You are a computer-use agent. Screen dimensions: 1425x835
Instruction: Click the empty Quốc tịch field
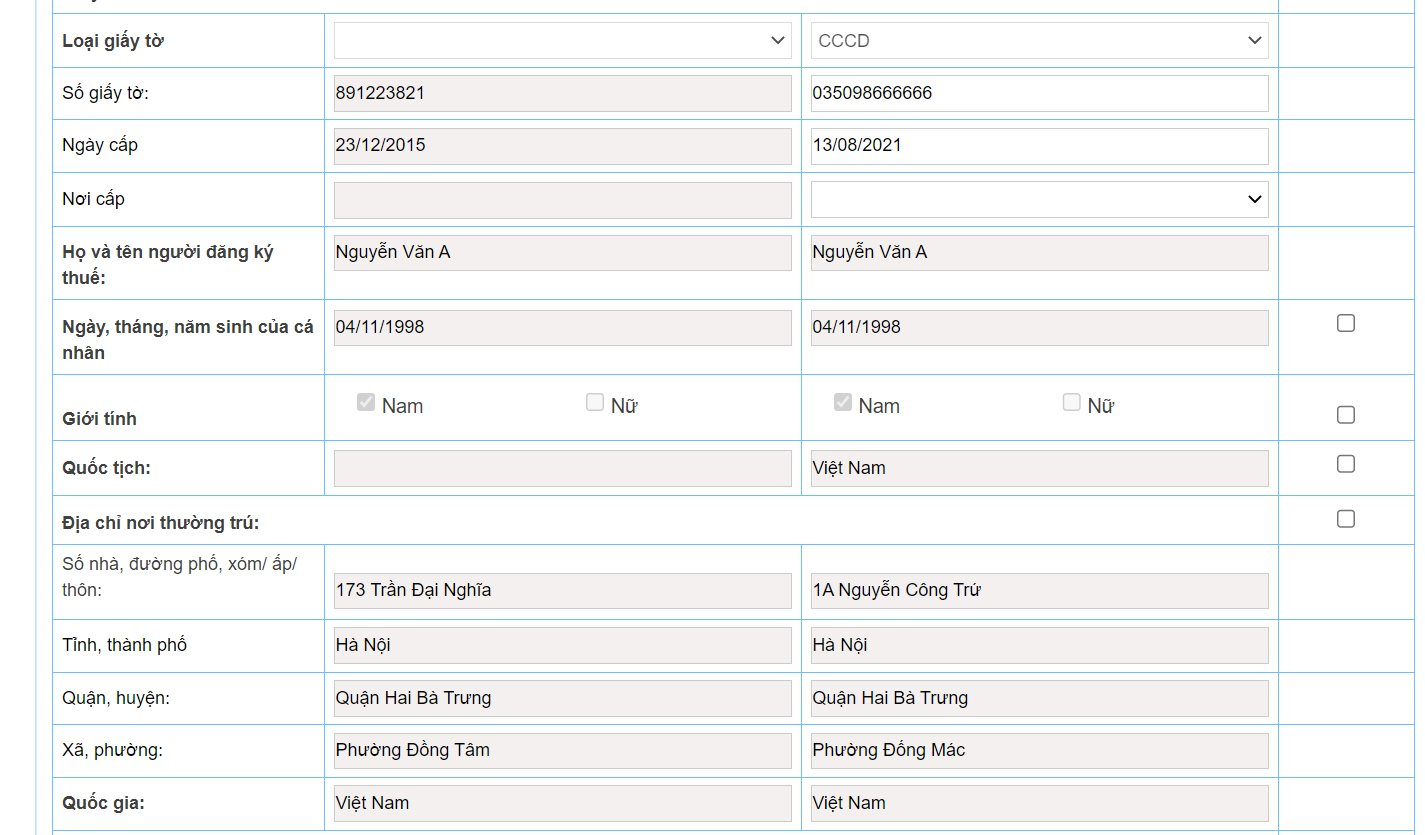(x=562, y=468)
